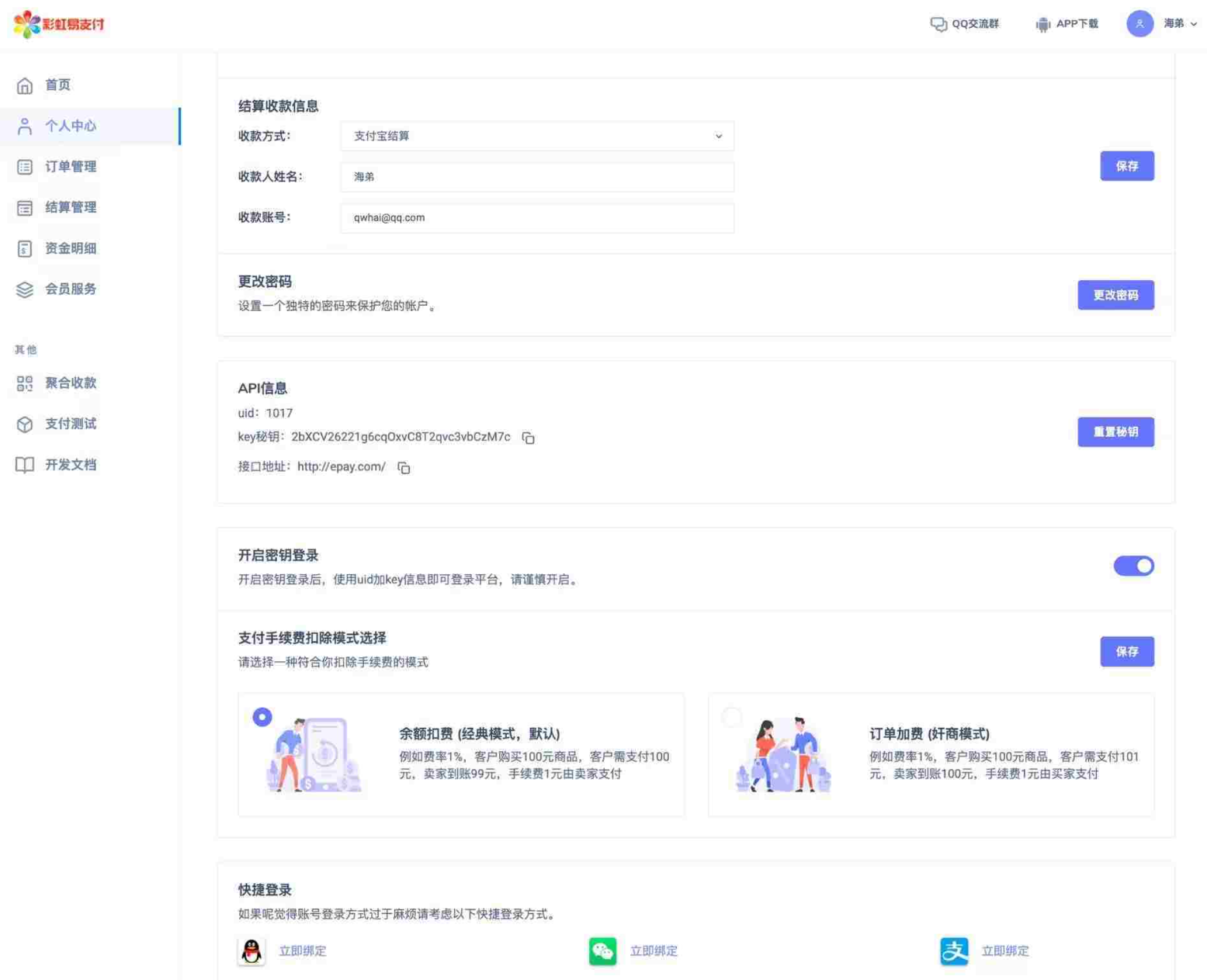This screenshot has height=980, width=1207.
Task: Copy the key secret using copy icon
Action: (x=528, y=438)
